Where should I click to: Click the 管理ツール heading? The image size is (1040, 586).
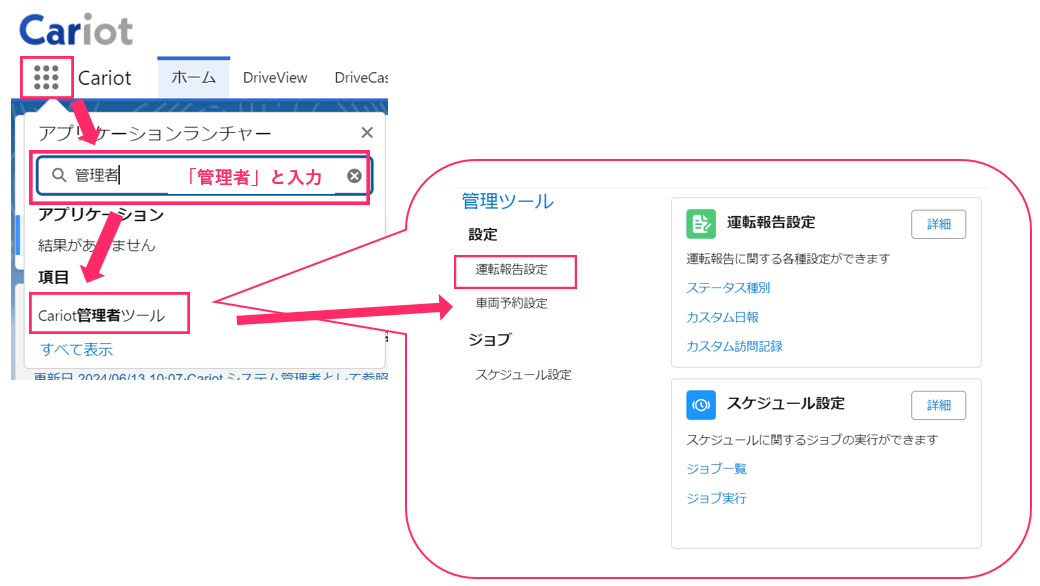pyautogui.click(x=507, y=201)
